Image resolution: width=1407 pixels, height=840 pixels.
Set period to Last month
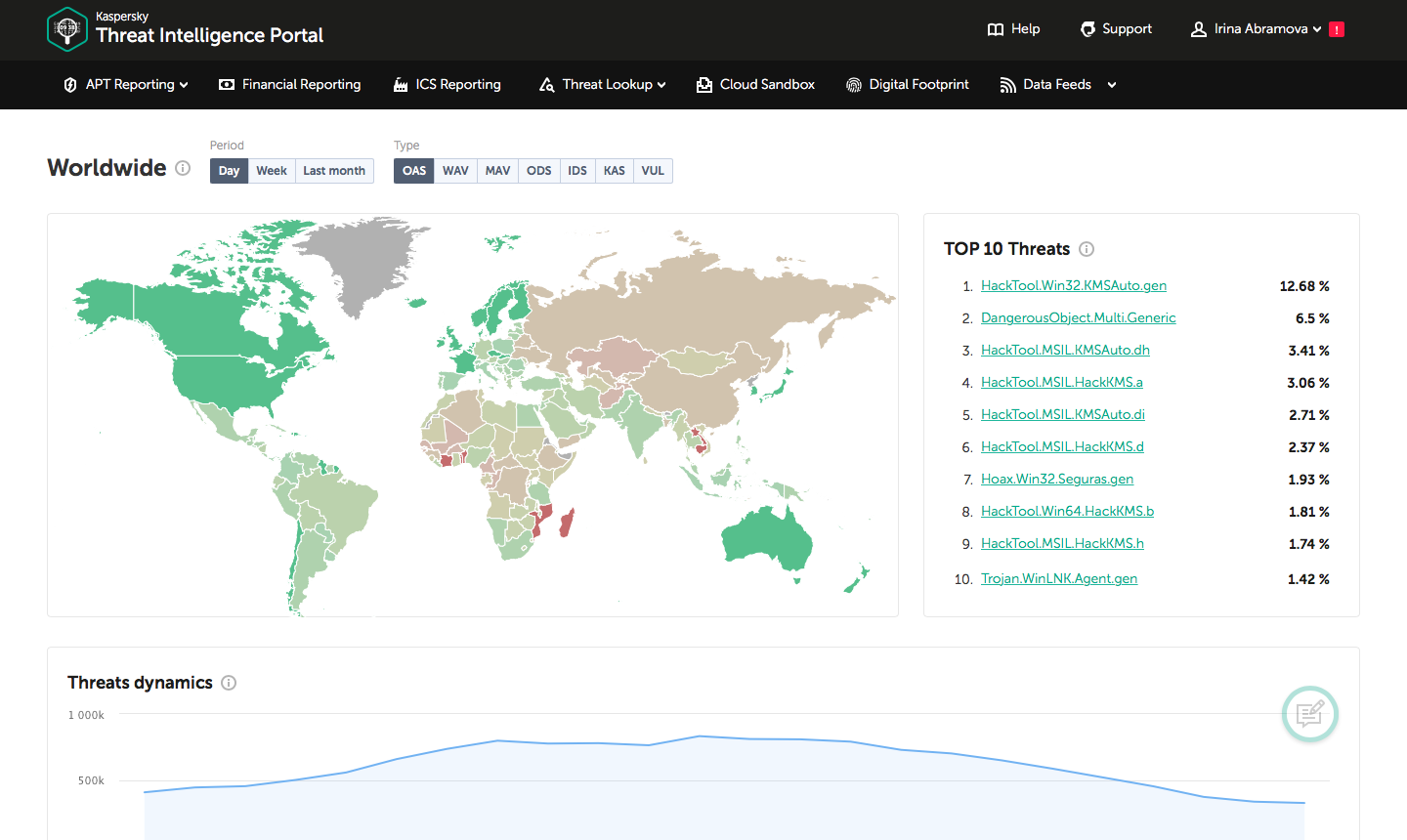334,171
